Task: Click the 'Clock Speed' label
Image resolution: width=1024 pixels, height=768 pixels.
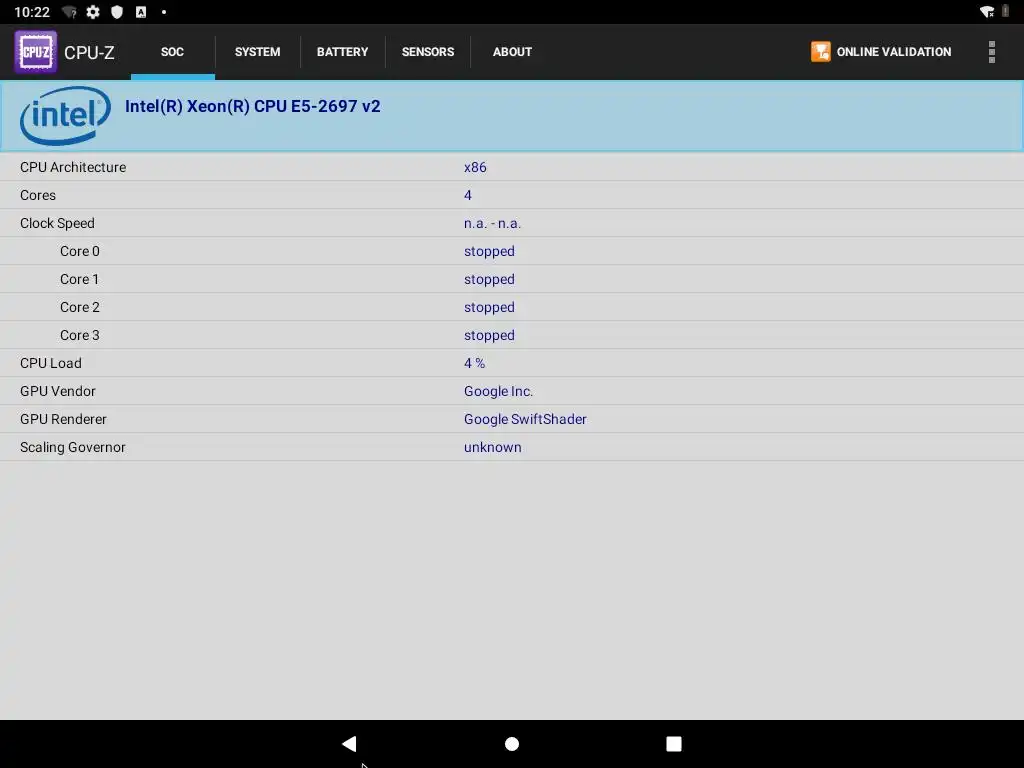Action: pyautogui.click(x=57, y=223)
